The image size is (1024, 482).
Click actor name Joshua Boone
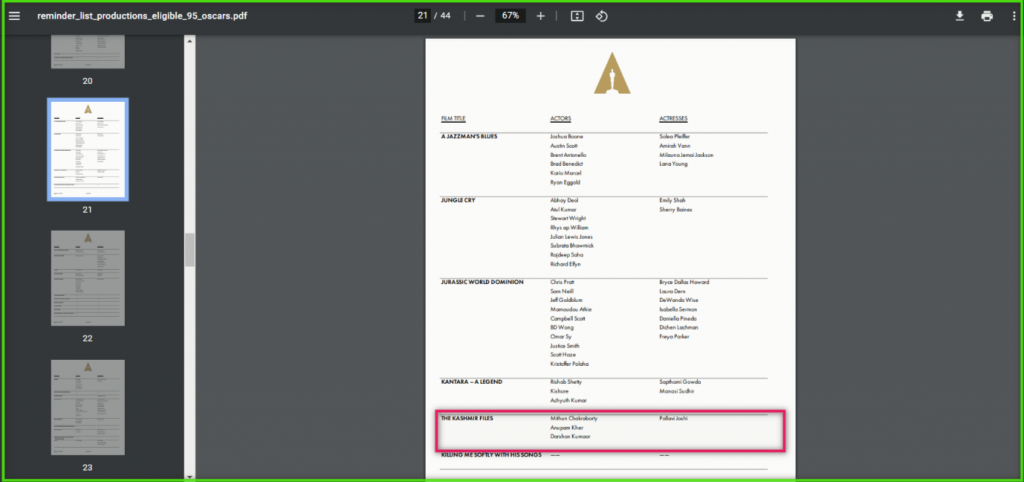click(x=567, y=137)
